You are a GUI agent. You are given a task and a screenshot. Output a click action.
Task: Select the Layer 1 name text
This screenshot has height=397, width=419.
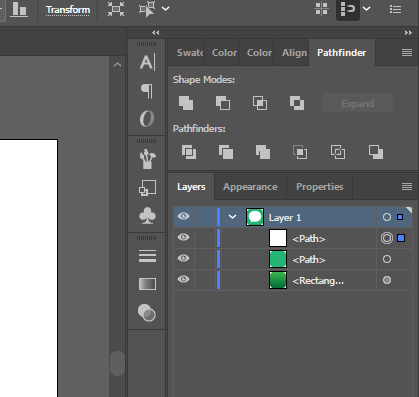click(285, 218)
